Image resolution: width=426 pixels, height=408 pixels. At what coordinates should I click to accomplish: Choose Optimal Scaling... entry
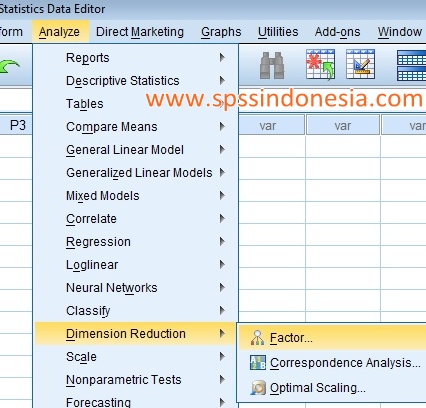332,388
